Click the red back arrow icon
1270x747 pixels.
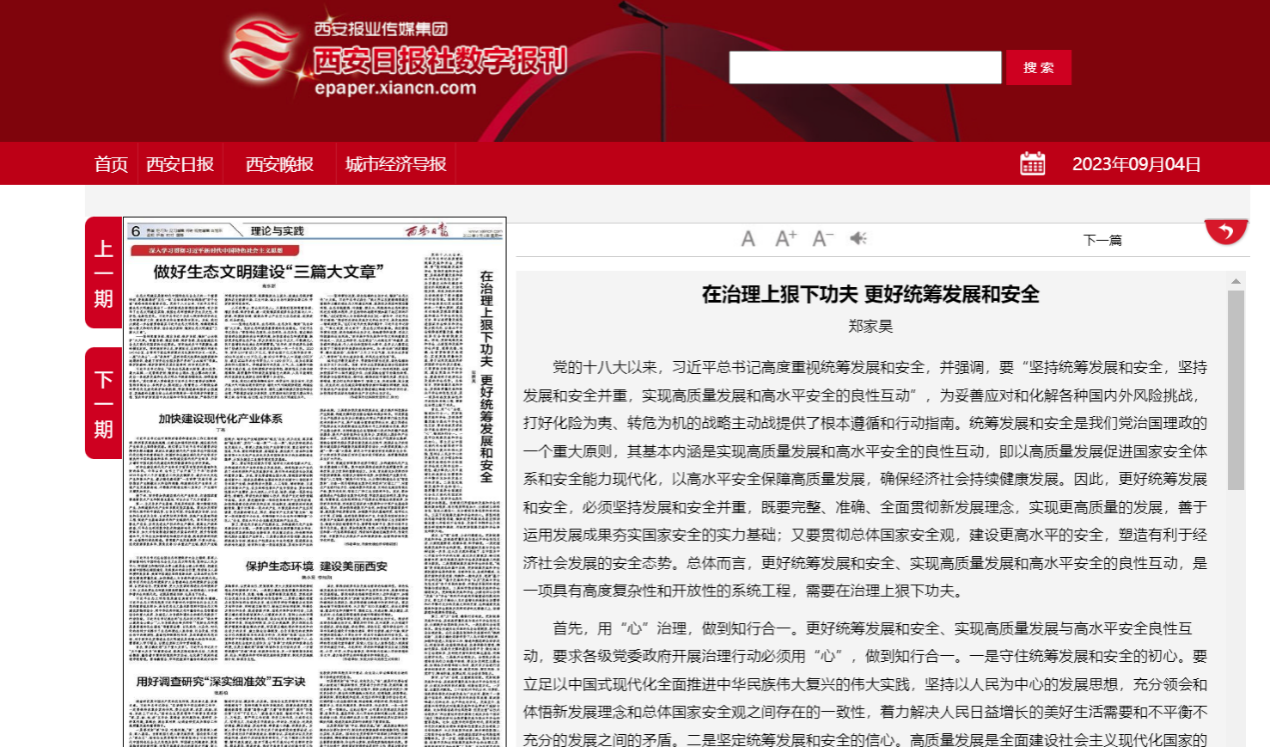[1226, 231]
